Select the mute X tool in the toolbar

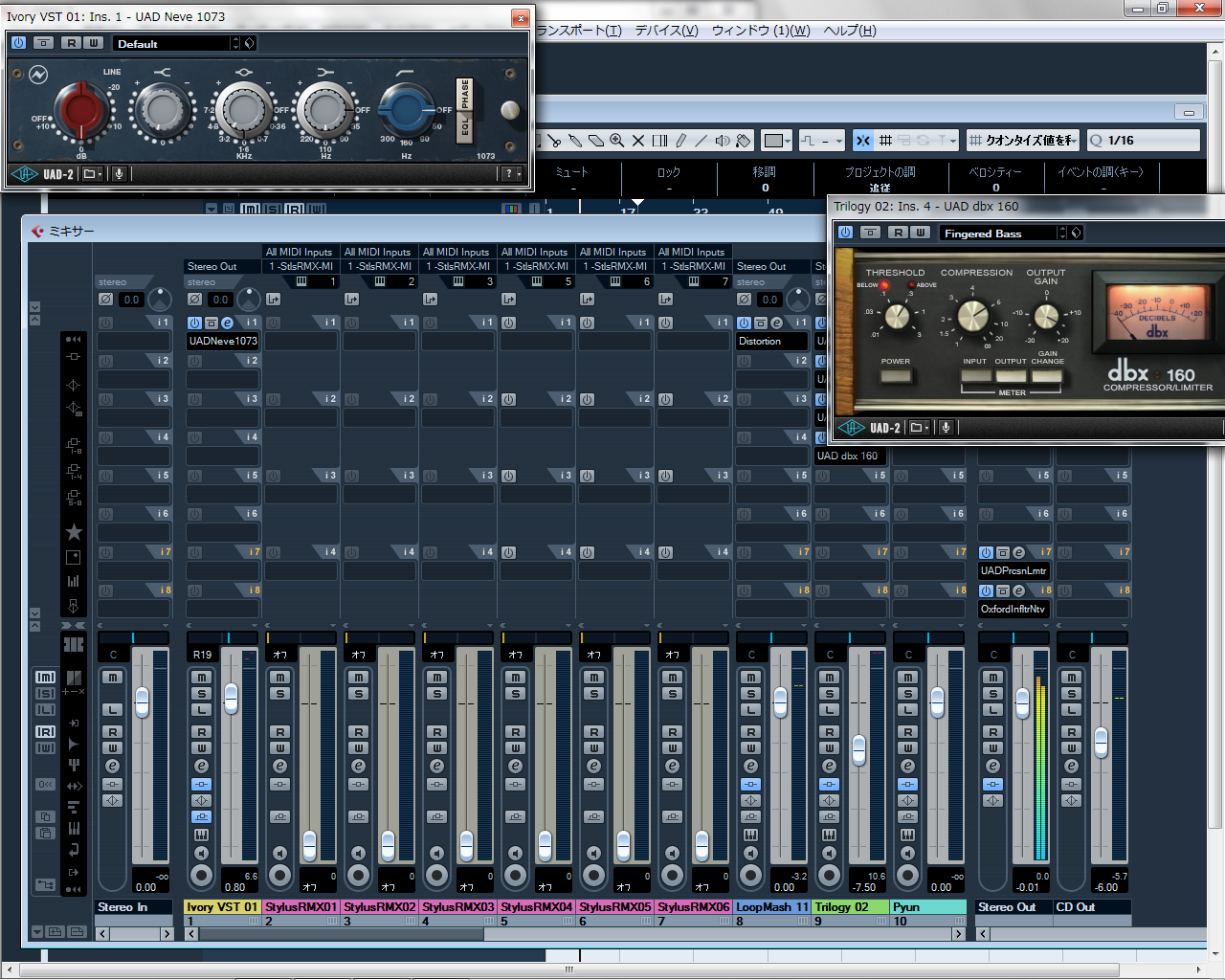pos(638,141)
